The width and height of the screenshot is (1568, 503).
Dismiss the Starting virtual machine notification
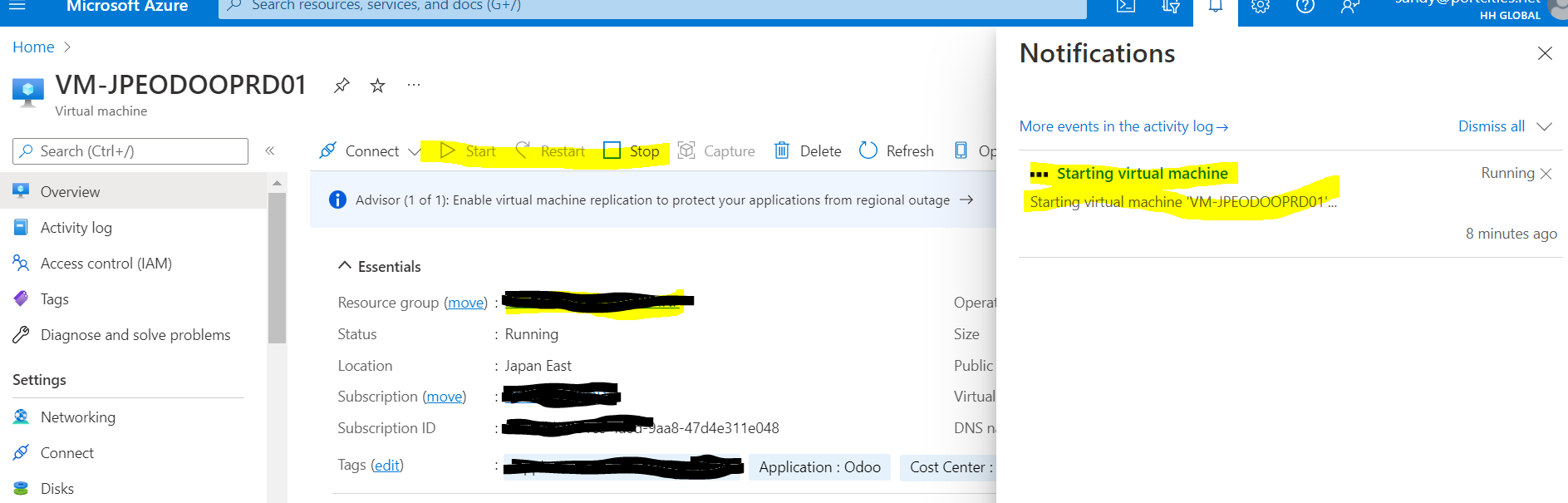[1546, 174]
